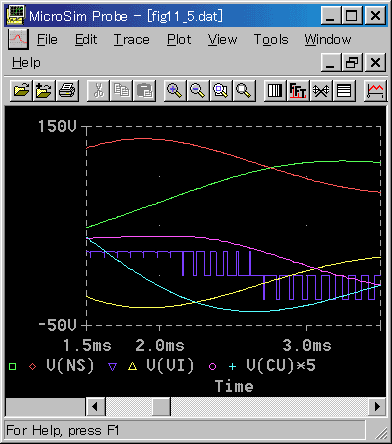
Task: Toggle Log X axis vertical-lines icon
Action: tap(275, 90)
